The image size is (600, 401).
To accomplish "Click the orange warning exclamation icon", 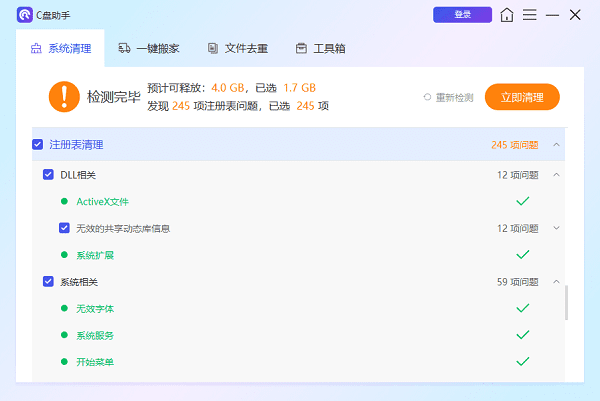I will 64,96.
